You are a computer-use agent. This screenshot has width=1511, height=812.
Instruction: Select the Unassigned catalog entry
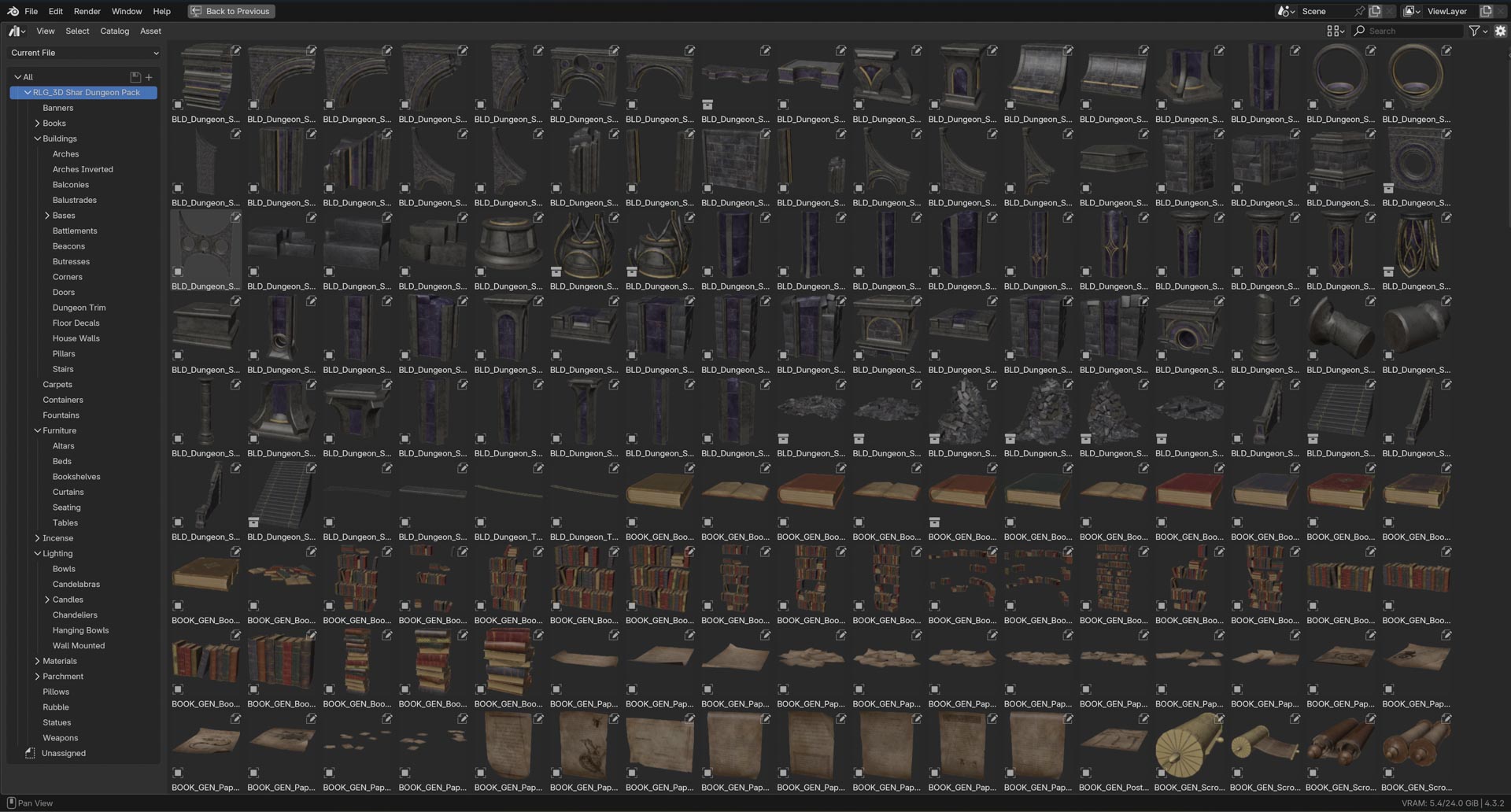point(64,753)
